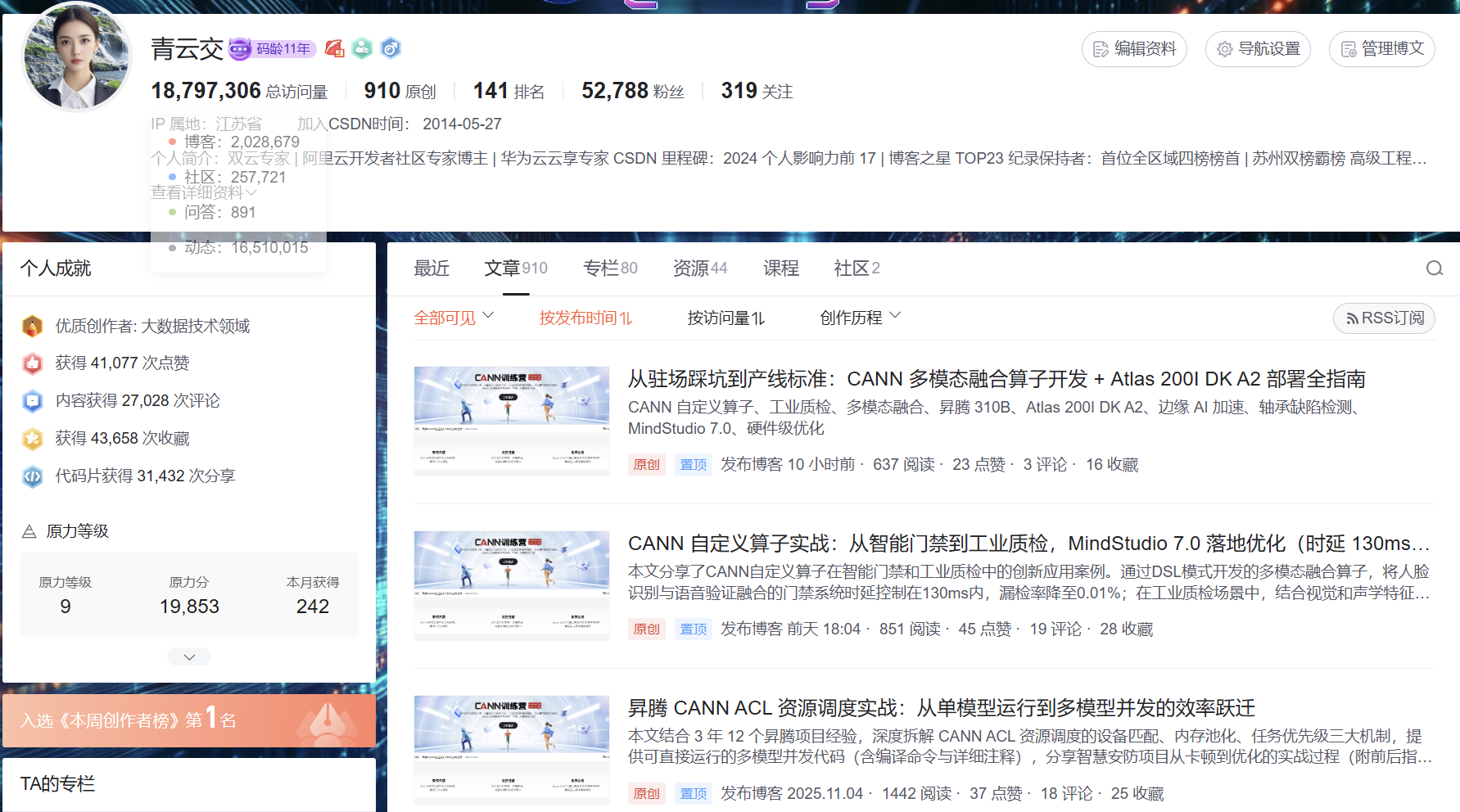Sort articles by 按访问量
Viewport: 1460px width, 812px height.
pyautogui.click(x=726, y=318)
